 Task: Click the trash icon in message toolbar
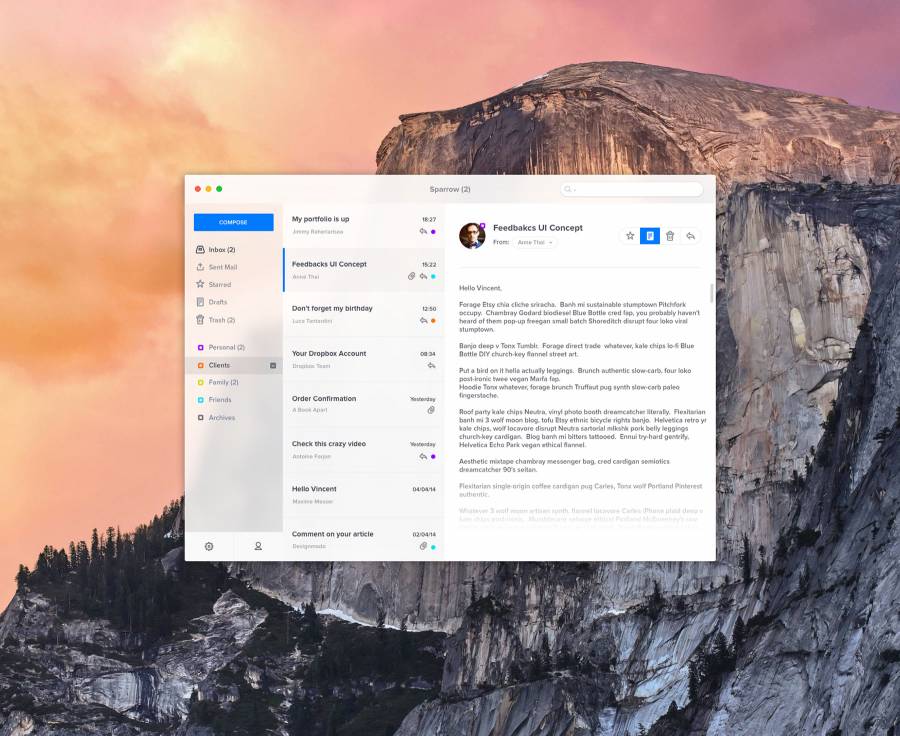coord(670,236)
